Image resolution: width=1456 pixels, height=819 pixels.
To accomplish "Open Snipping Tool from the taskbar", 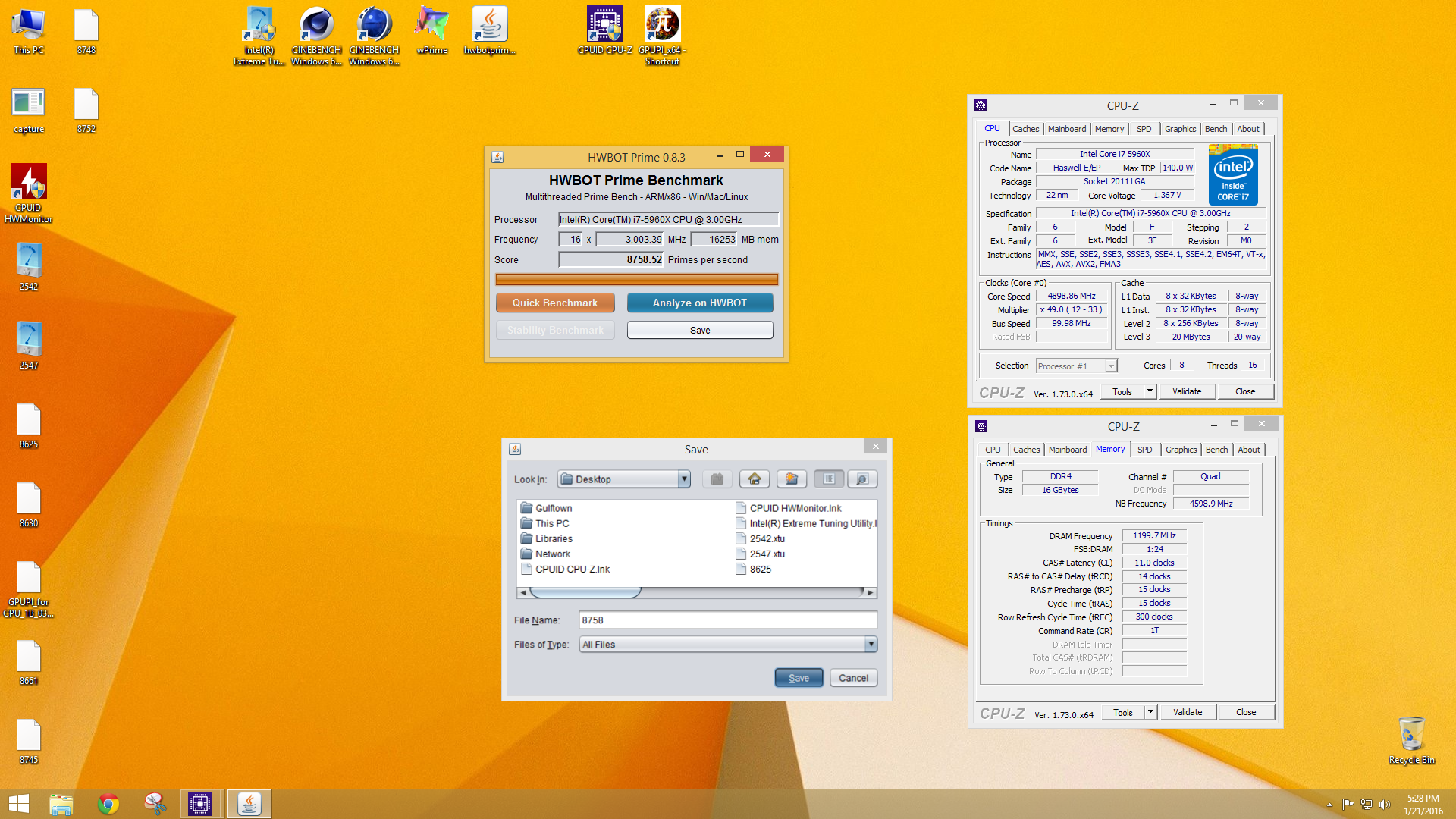I will 155,804.
